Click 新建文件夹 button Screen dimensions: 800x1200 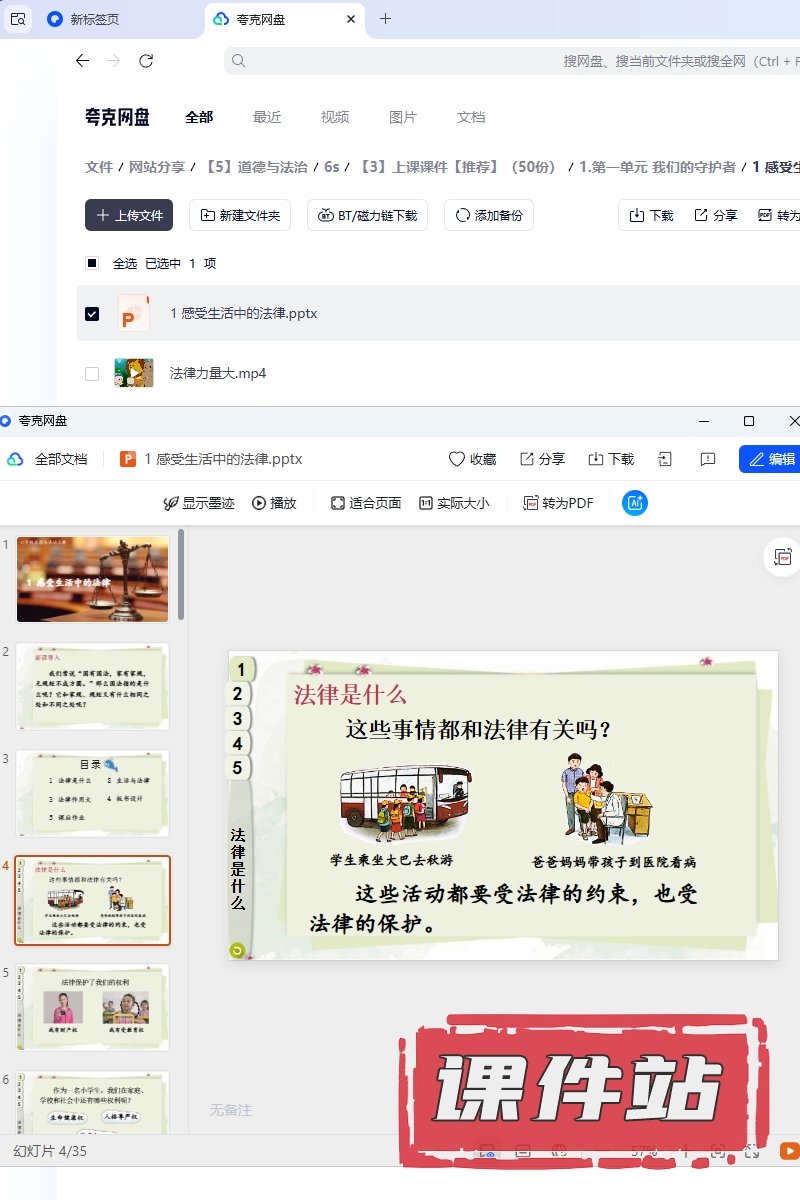240,215
